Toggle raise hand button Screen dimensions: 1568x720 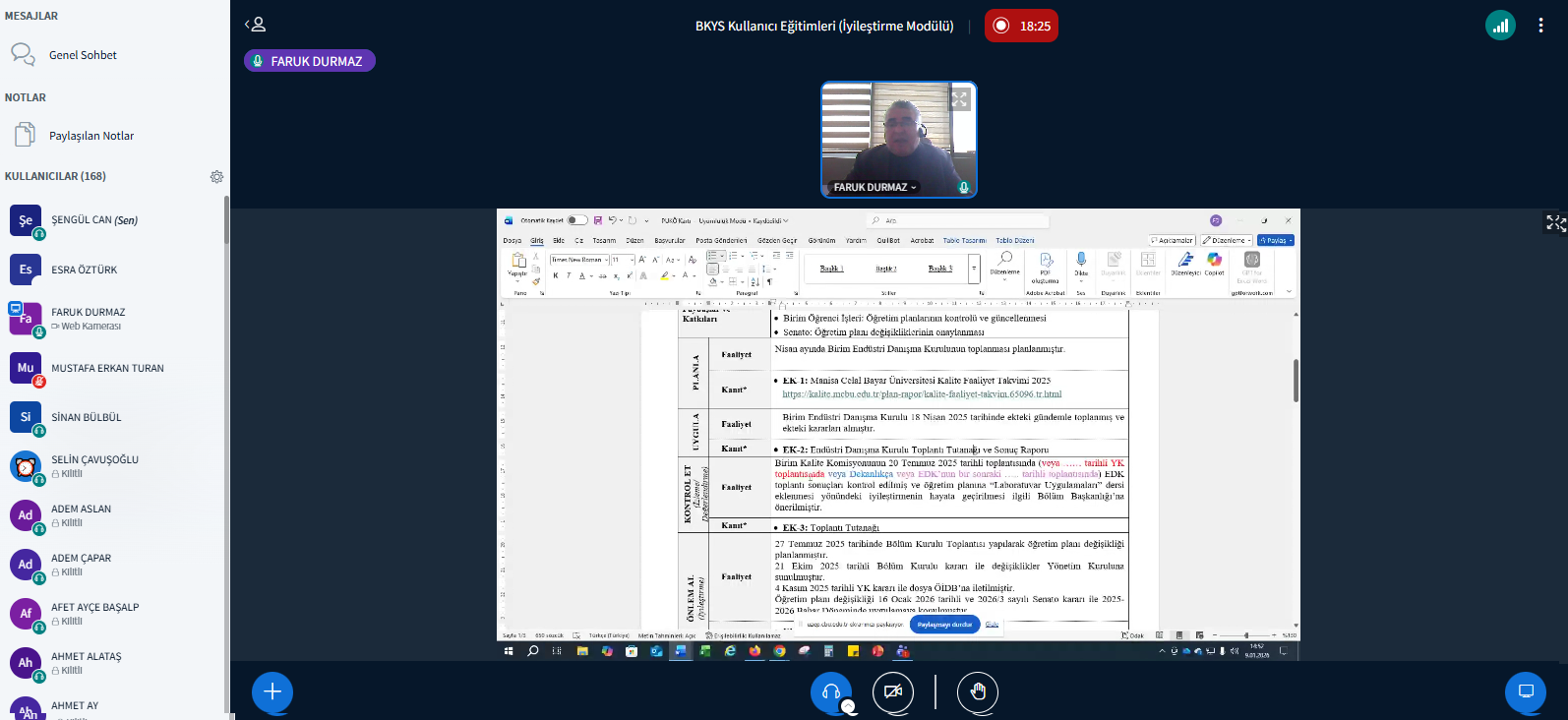977,691
